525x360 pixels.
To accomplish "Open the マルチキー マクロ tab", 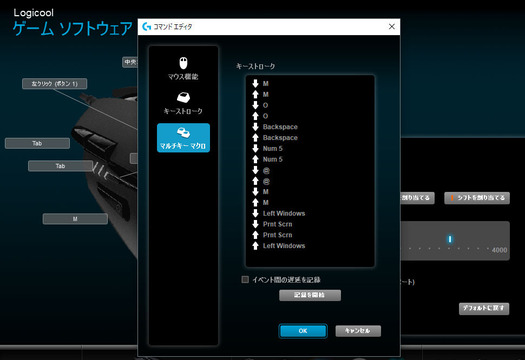I will tap(183, 138).
